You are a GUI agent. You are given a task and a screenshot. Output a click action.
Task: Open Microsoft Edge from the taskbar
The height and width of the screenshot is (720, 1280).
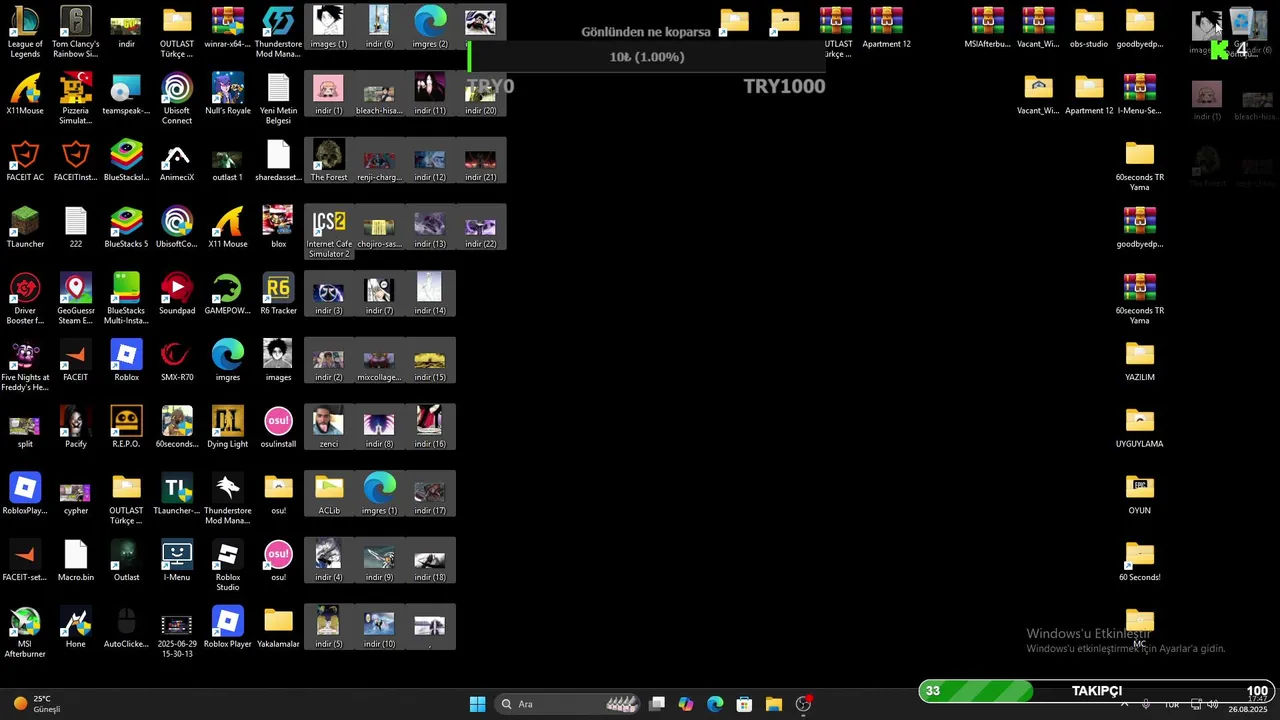[x=715, y=704]
